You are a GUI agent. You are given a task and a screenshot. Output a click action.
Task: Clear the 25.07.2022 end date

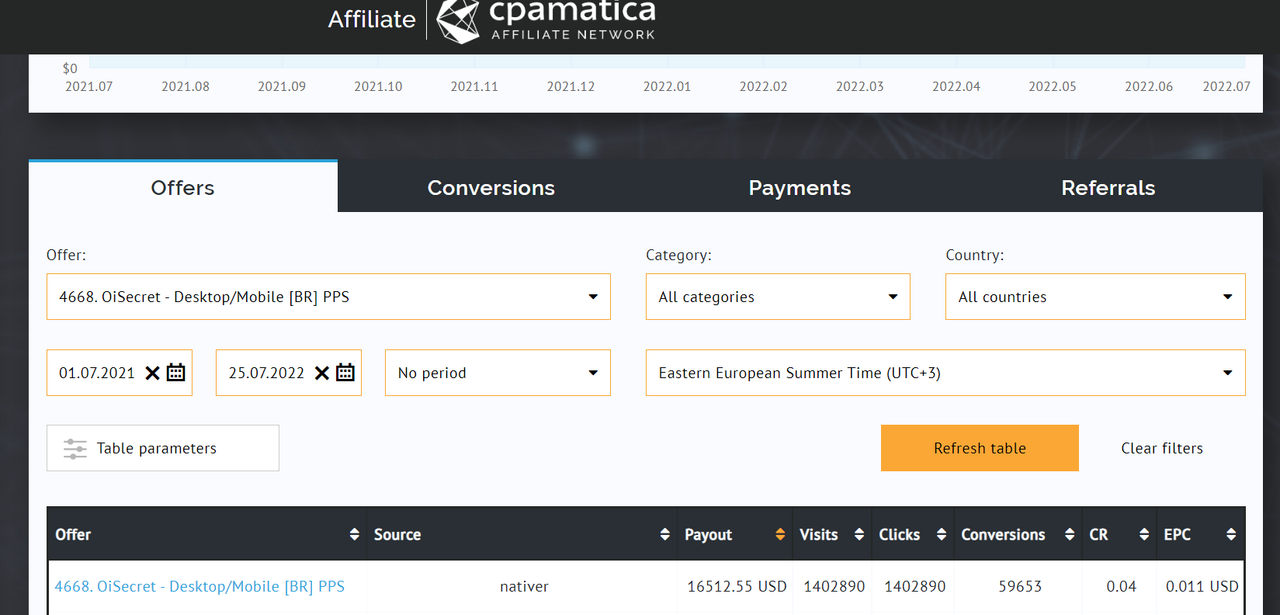click(322, 373)
